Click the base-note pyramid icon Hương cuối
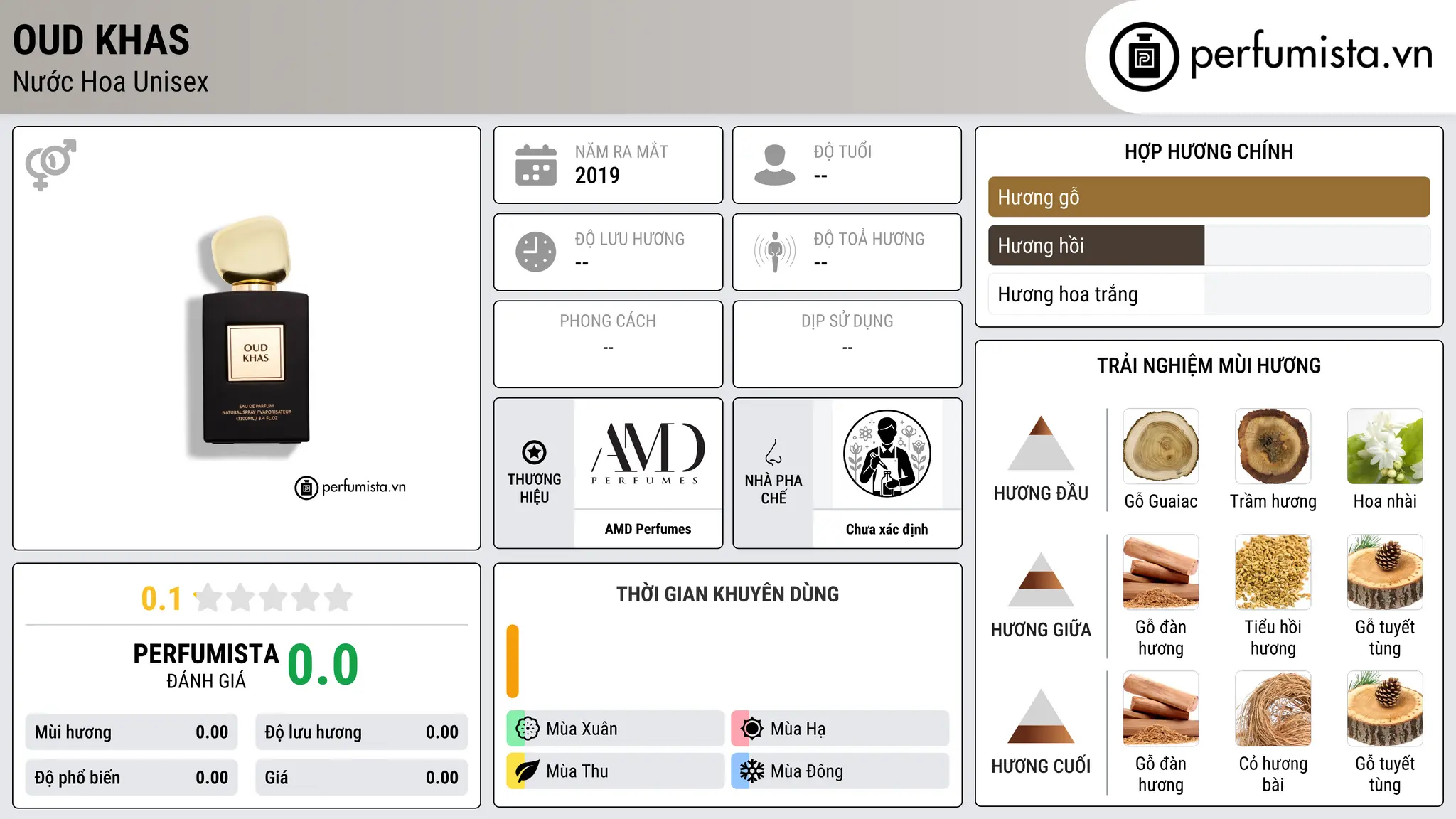 click(x=1041, y=716)
